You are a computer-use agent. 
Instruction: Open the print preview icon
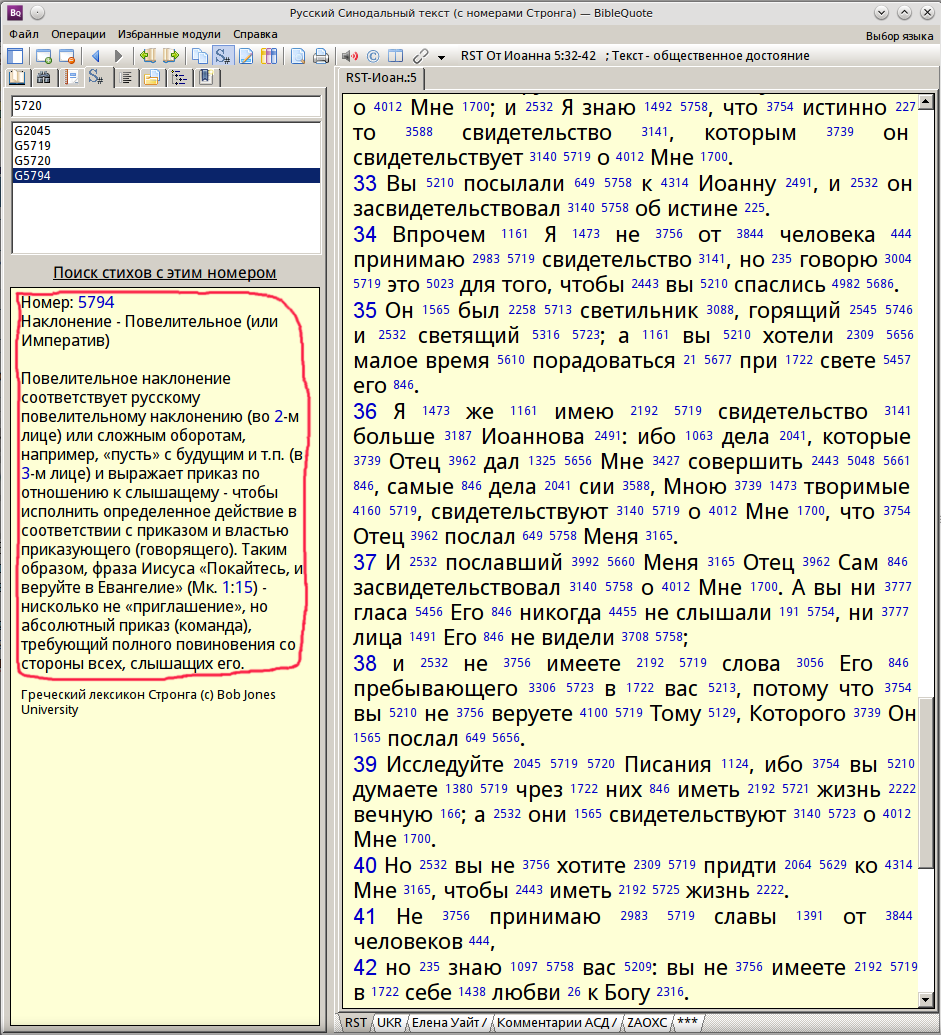[x=298, y=56]
